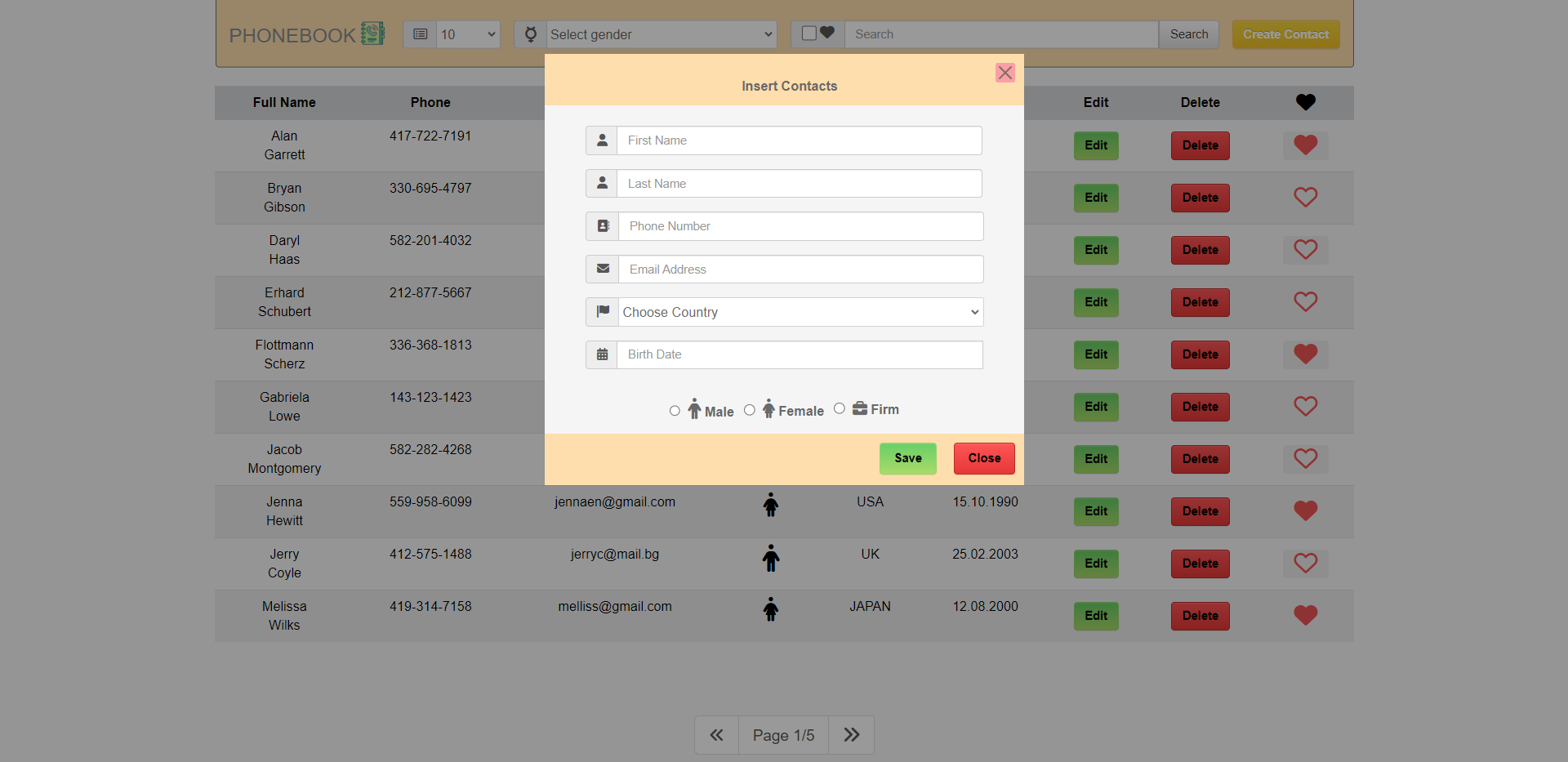Focus the Birth Date input field

(x=800, y=354)
